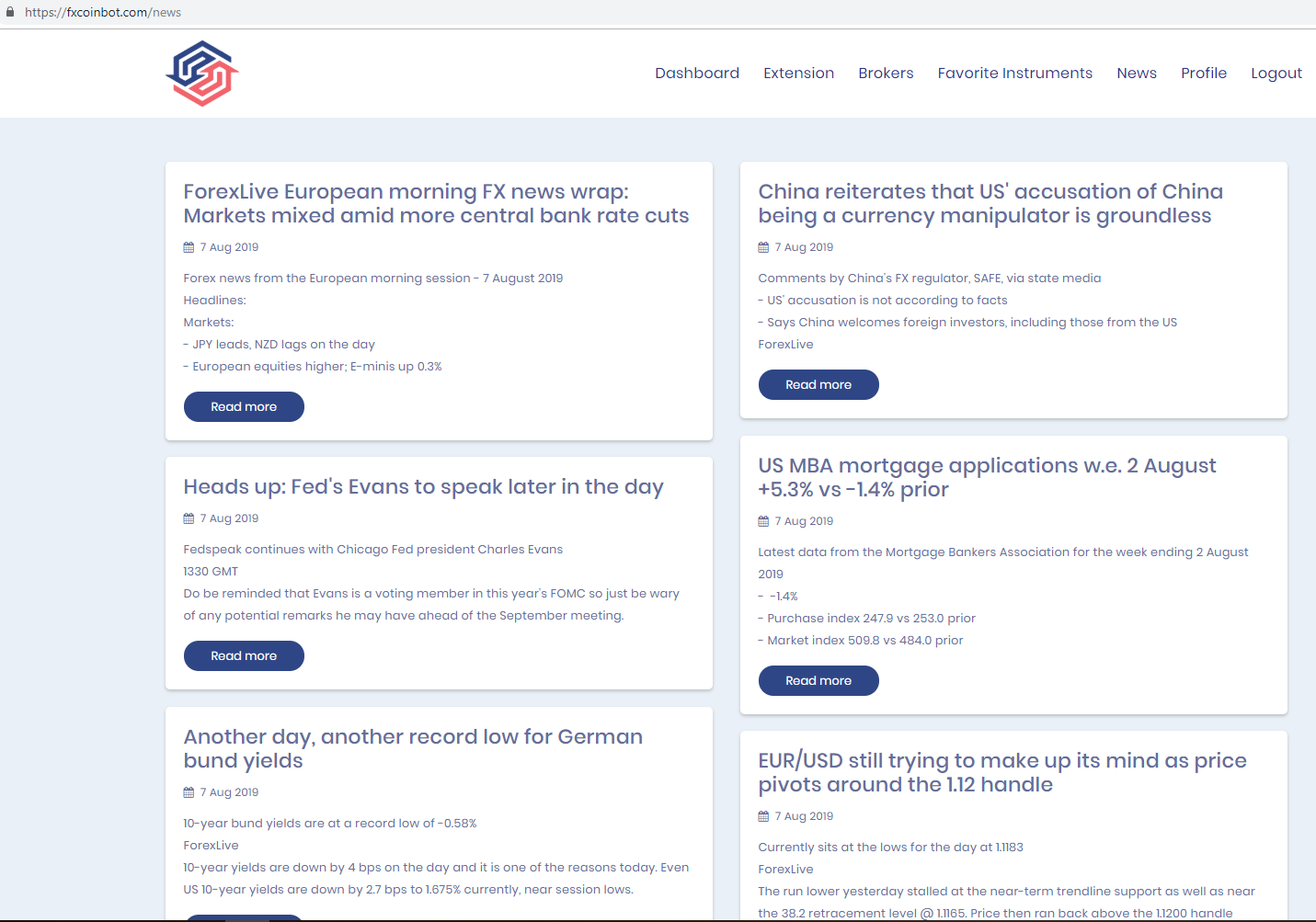Go to the Profile page
This screenshot has width=1316, height=922.
(x=1204, y=73)
